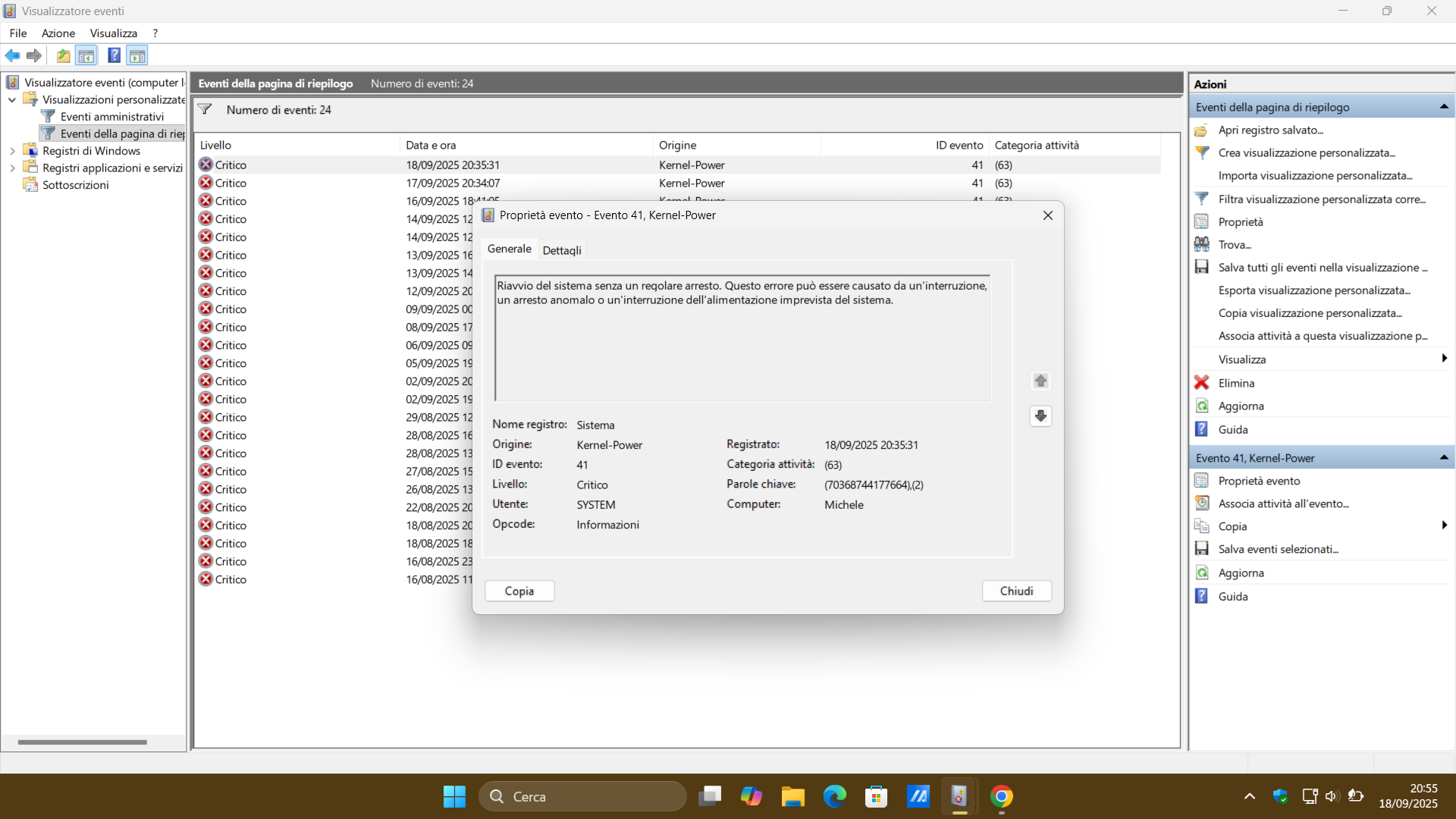Collapse Visualizzazioni personalizzate tree node
This screenshot has width=1456, height=819.
(12, 99)
